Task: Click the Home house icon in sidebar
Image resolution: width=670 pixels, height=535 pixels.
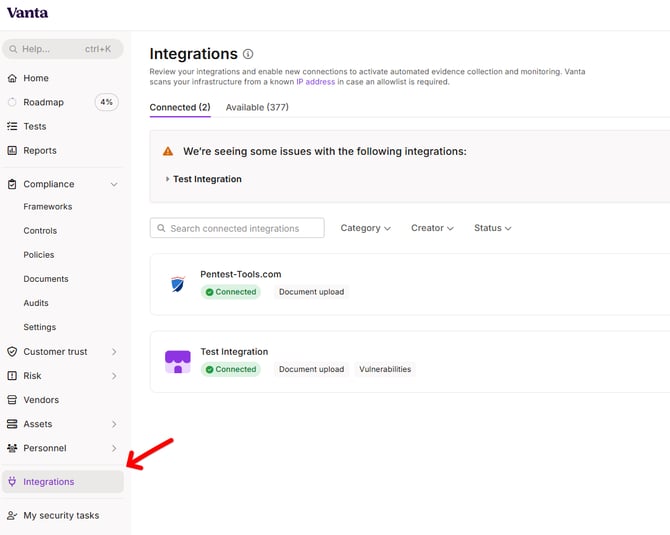Action: [12, 78]
